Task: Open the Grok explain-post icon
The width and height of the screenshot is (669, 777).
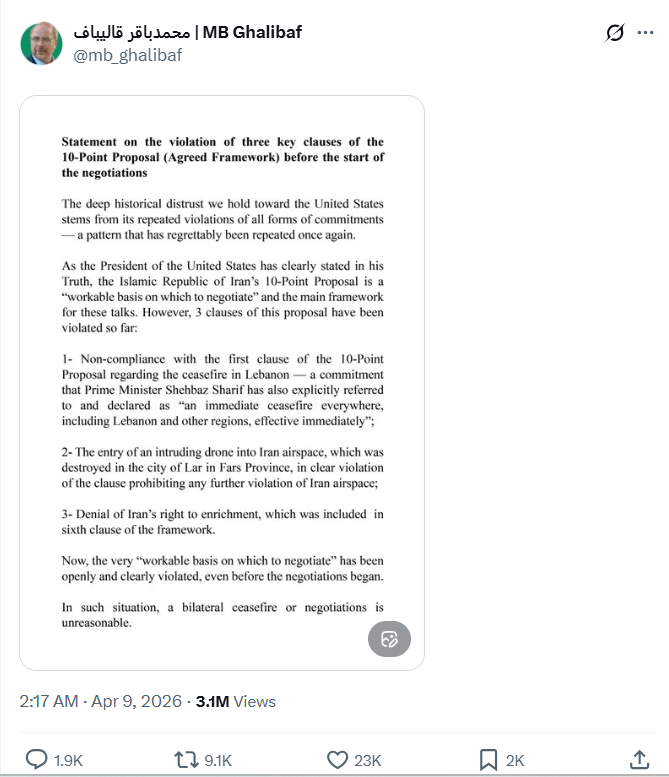Action: click(x=615, y=33)
